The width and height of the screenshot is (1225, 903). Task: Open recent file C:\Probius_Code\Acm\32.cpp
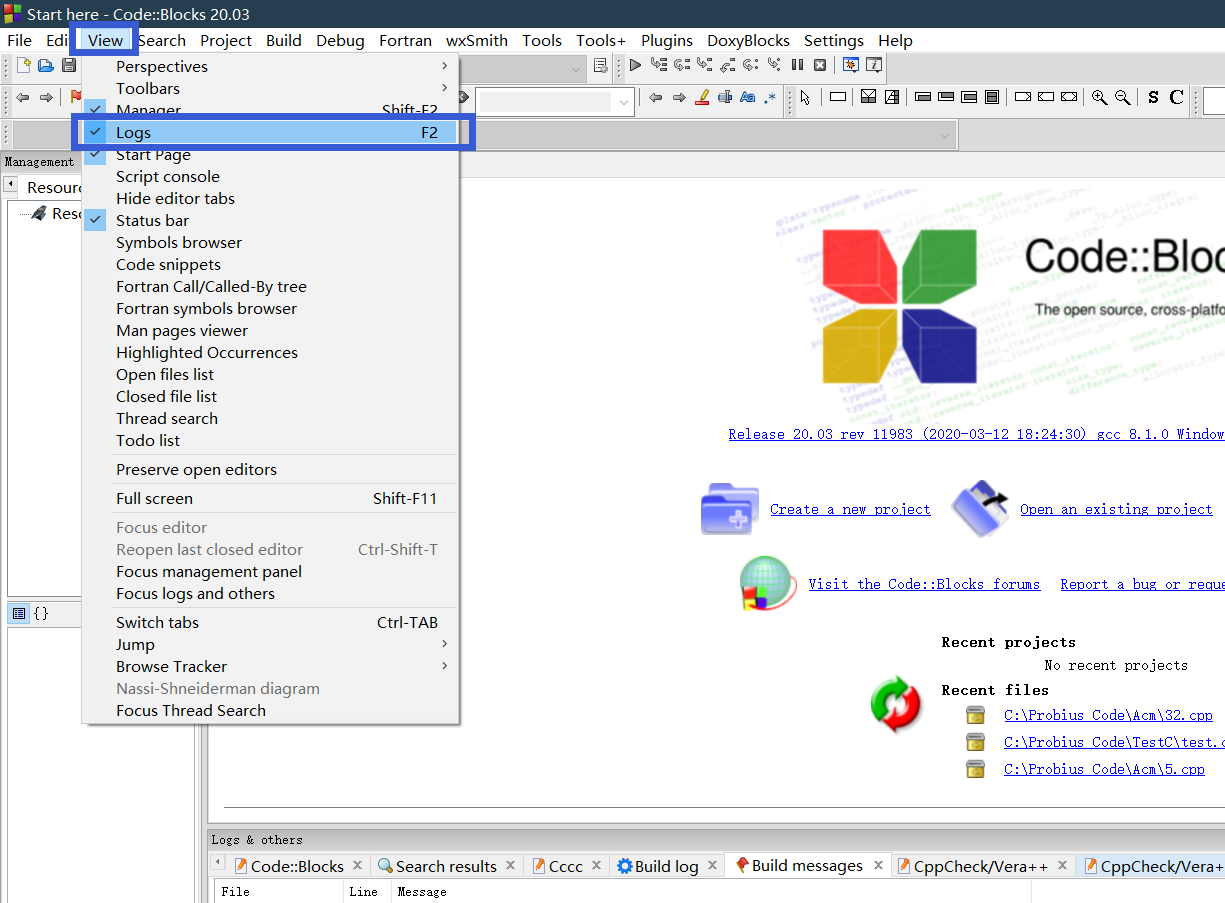(1108, 715)
